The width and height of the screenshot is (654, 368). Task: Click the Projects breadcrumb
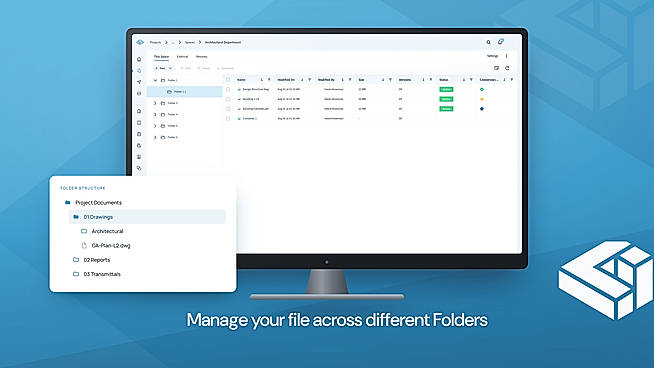point(155,43)
